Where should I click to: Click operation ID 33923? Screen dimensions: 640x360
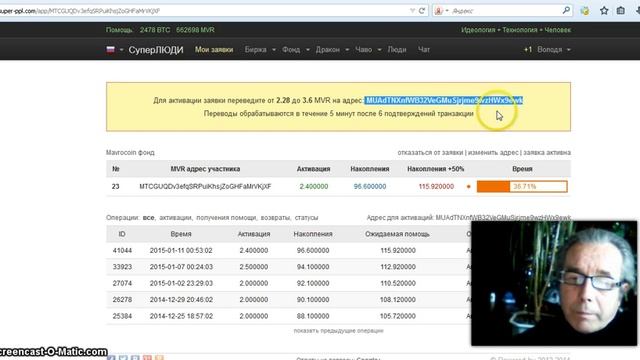click(x=122, y=267)
